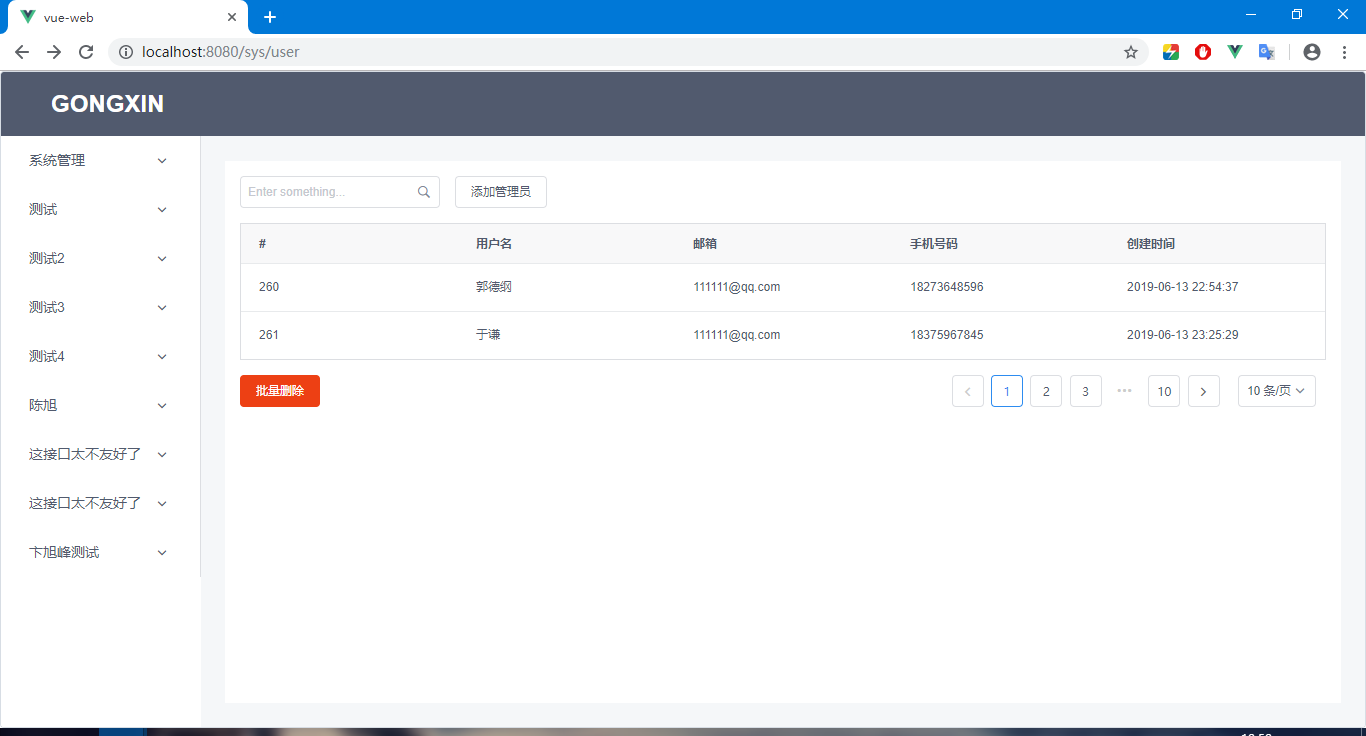Go to page 10
The image size is (1366, 736).
(1164, 391)
